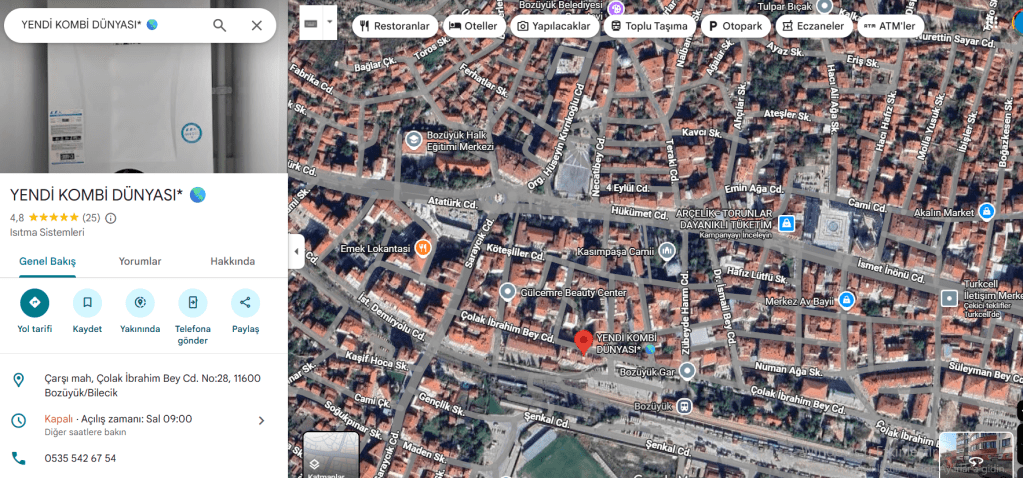
Task: Show ATM'ler on the map
Action: tap(891, 26)
